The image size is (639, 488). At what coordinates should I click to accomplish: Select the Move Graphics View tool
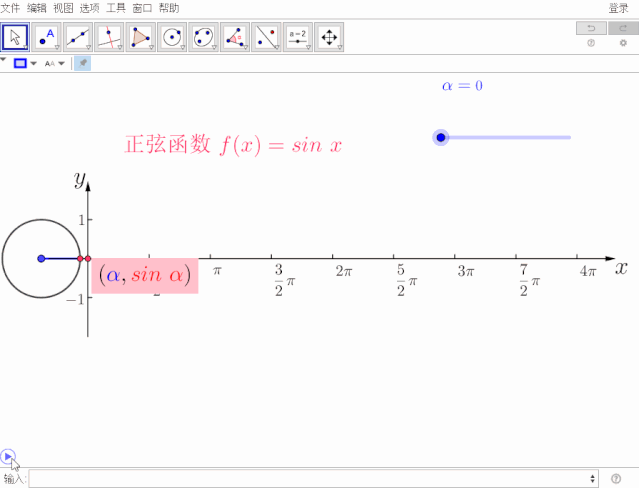pos(329,37)
